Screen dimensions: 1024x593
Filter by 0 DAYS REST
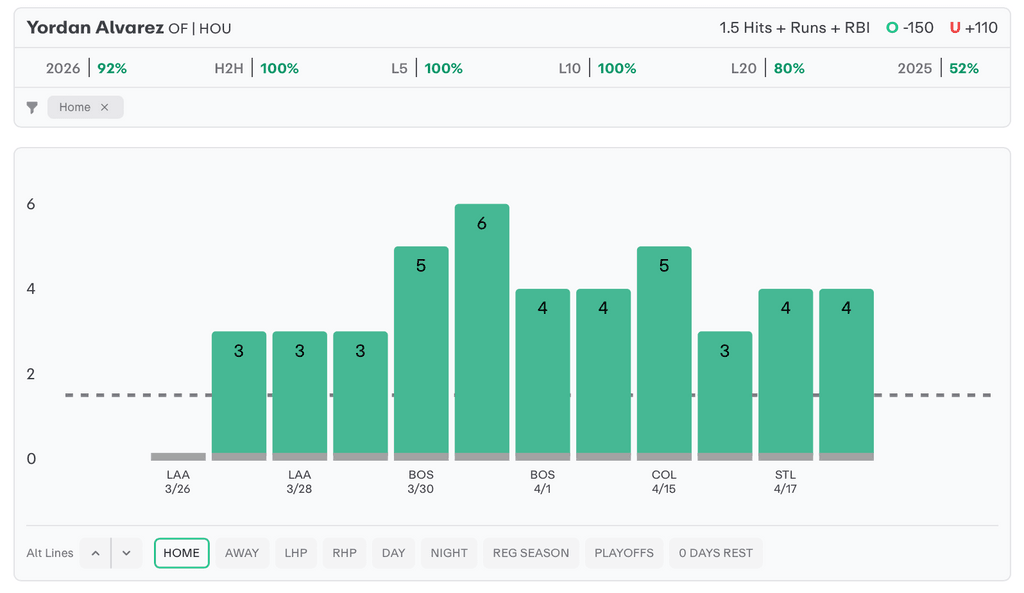[x=715, y=553]
